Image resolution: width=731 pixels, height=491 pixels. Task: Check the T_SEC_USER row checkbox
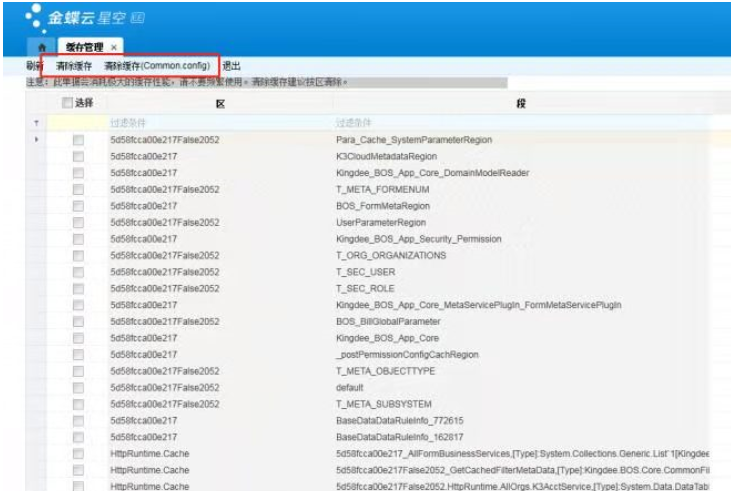[78, 272]
